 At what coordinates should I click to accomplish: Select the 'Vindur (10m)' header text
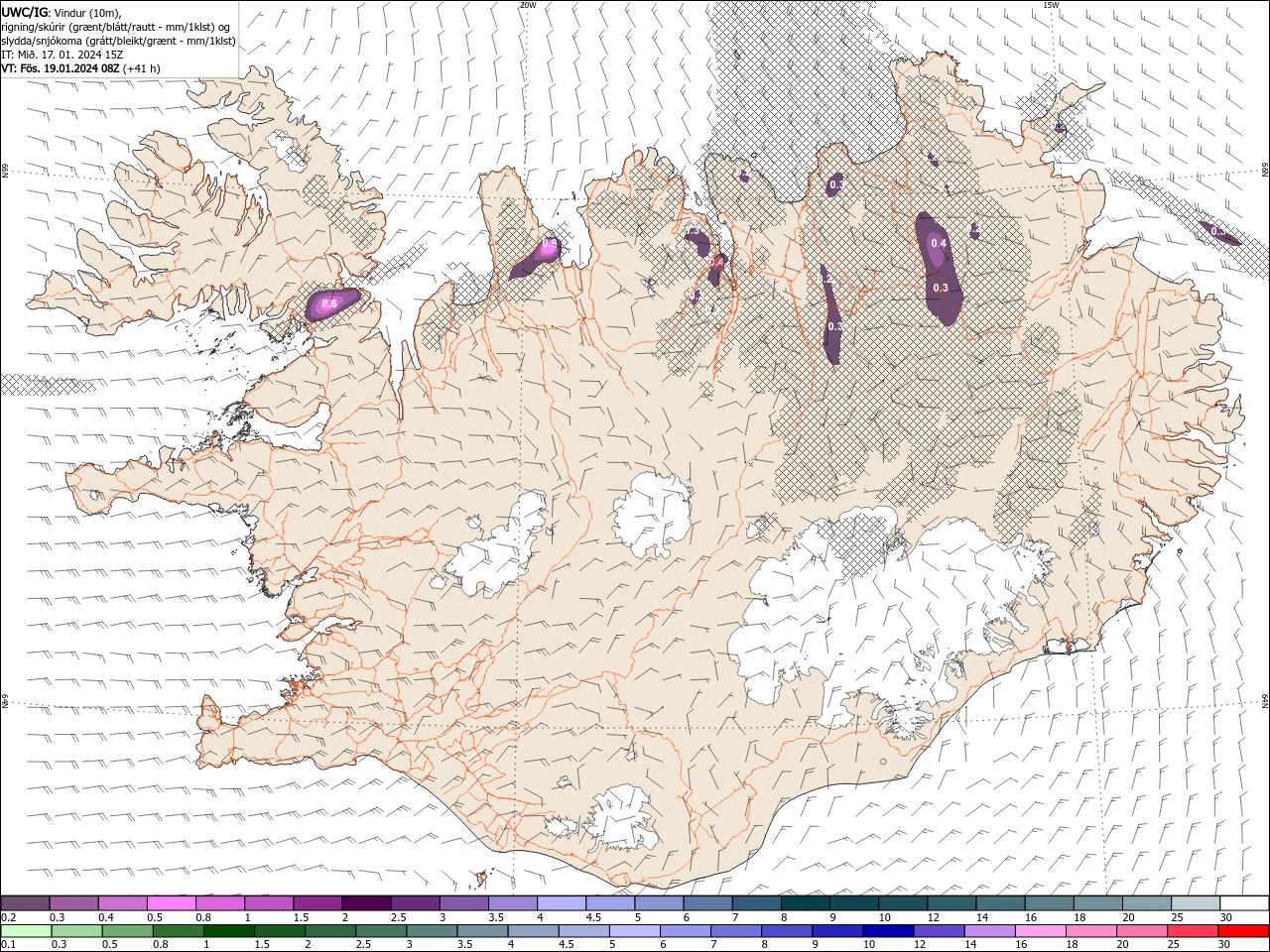pyautogui.click(x=86, y=12)
